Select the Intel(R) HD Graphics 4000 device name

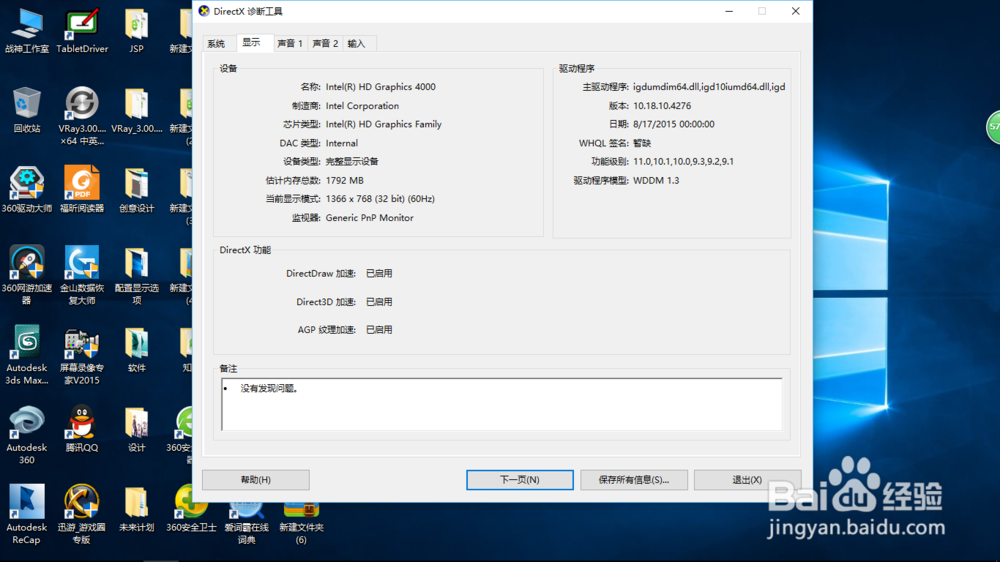pos(381,87)
